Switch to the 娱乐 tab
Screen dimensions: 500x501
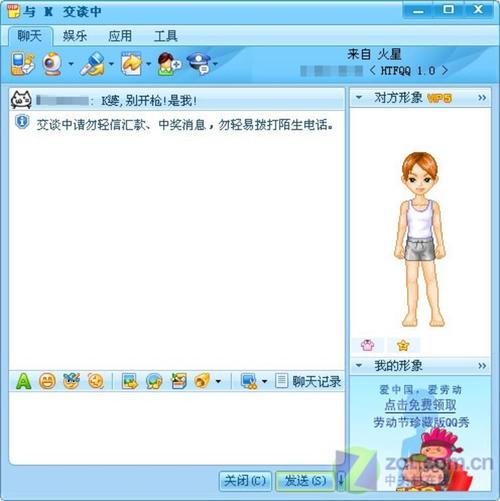point(75,36)
